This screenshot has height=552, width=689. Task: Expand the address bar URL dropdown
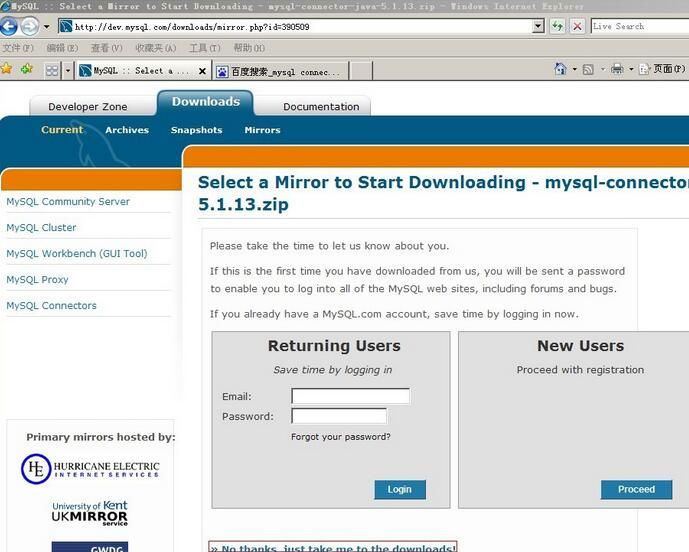pos(538,26)
